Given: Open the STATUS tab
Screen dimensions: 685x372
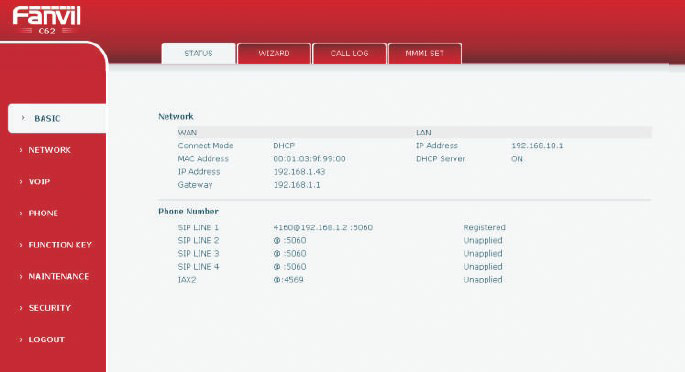Looking at the screenshot, I should (198, 53).
